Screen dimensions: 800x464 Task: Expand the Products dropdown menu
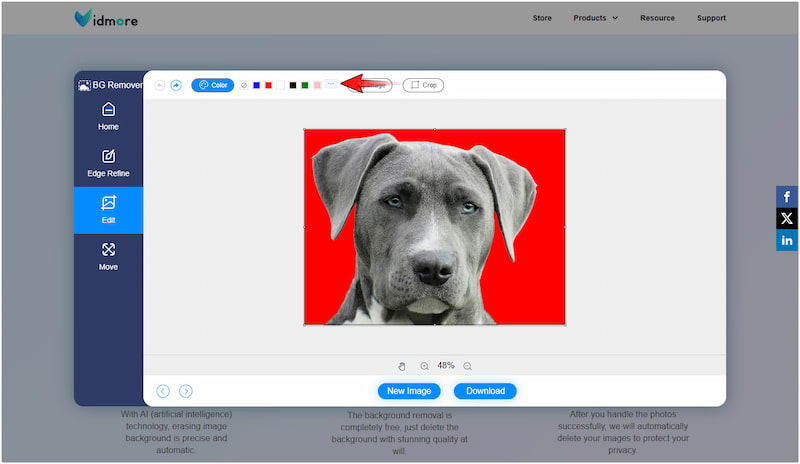[x=595, y=18]
